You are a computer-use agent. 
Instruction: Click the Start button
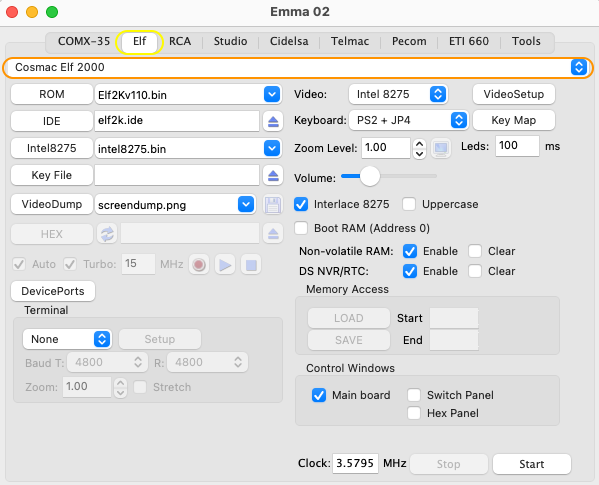[532, 464]
